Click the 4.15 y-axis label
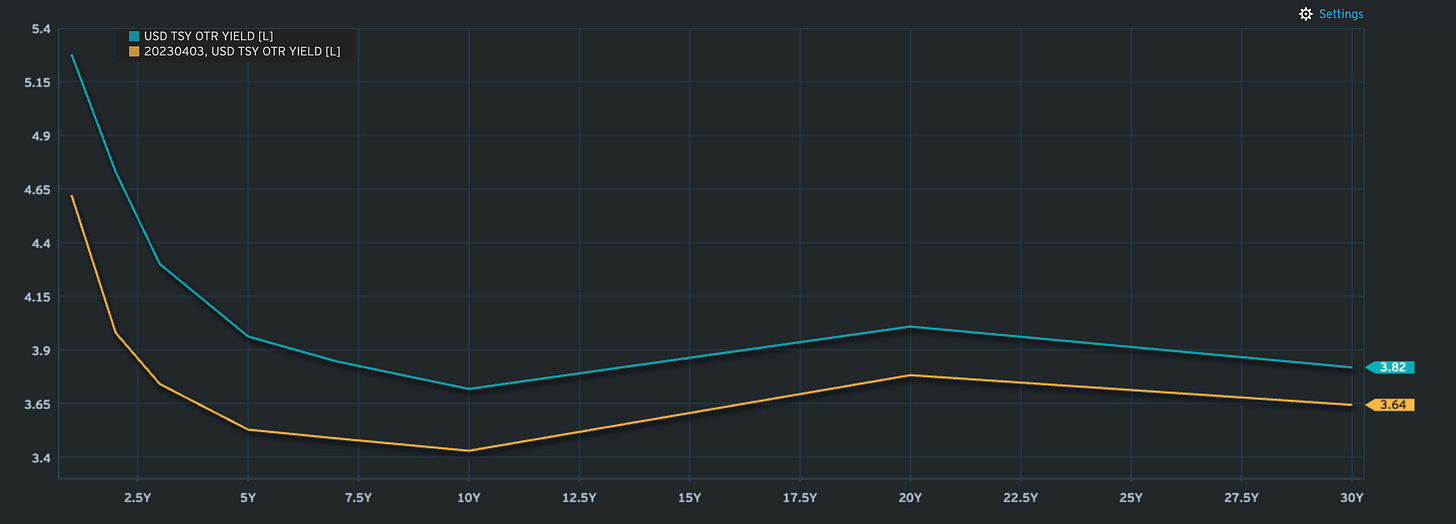This screenshot has width=1456, height=524. 37,297
